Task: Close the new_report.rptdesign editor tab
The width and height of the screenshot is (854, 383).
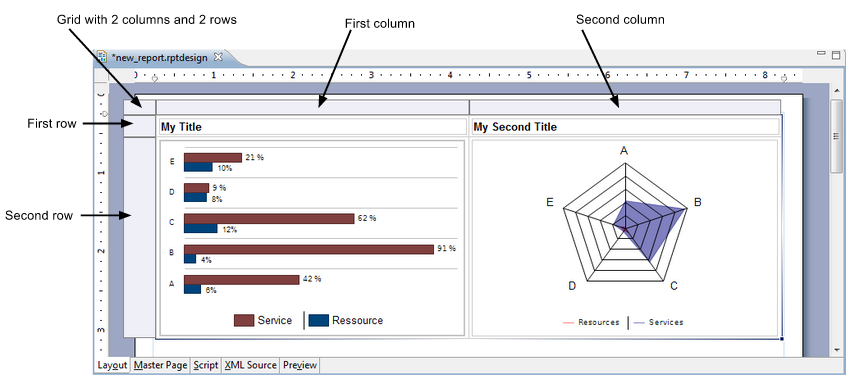Action: pos(217,57)
